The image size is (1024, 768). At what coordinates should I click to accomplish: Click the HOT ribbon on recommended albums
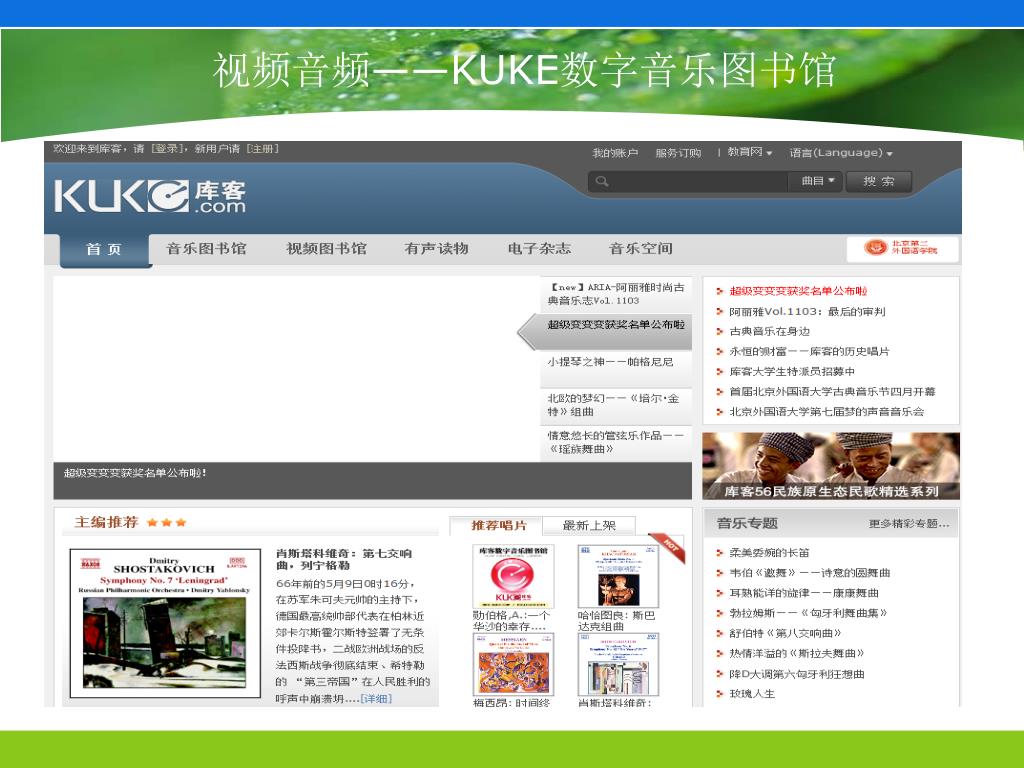667,547
